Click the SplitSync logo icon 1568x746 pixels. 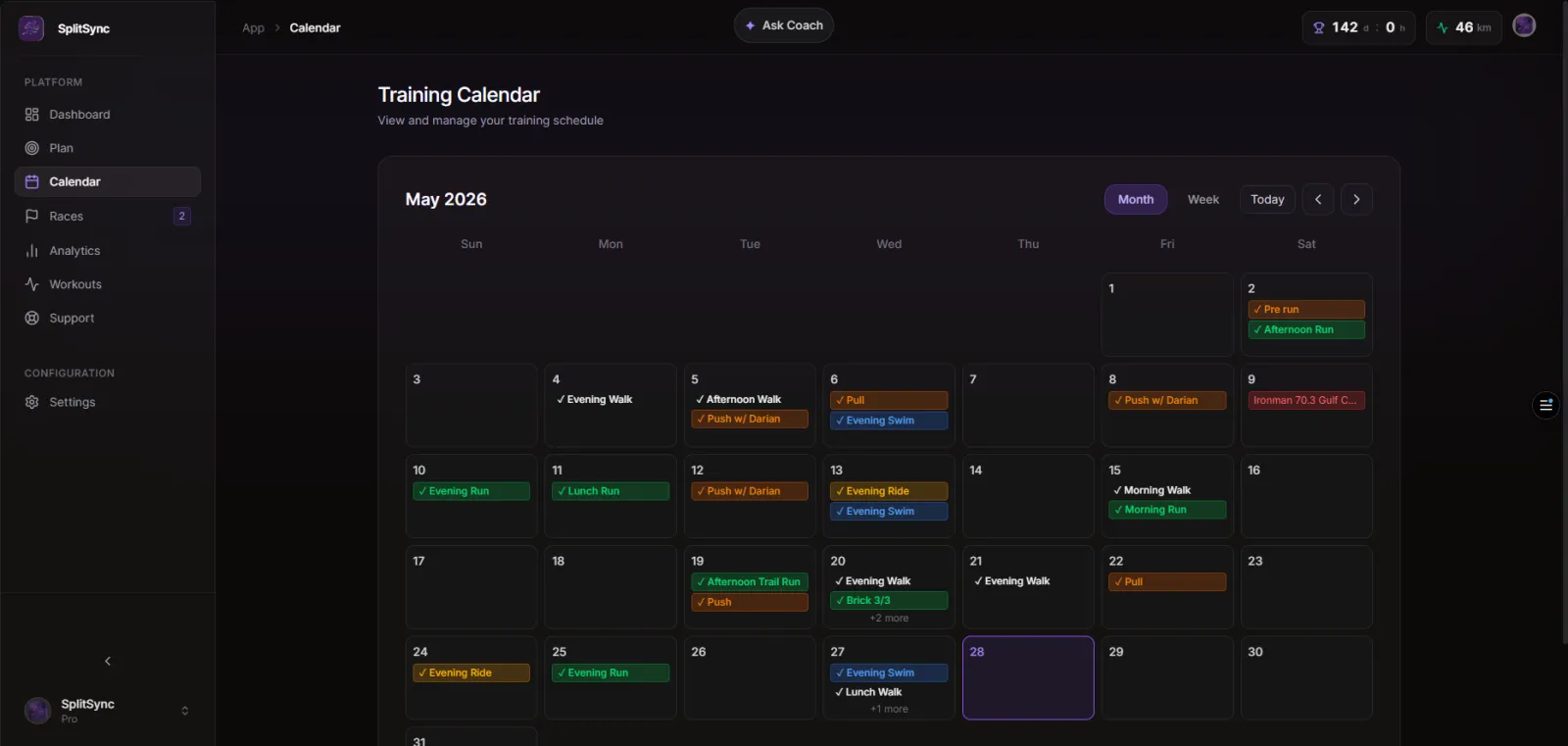pos(31,28)
